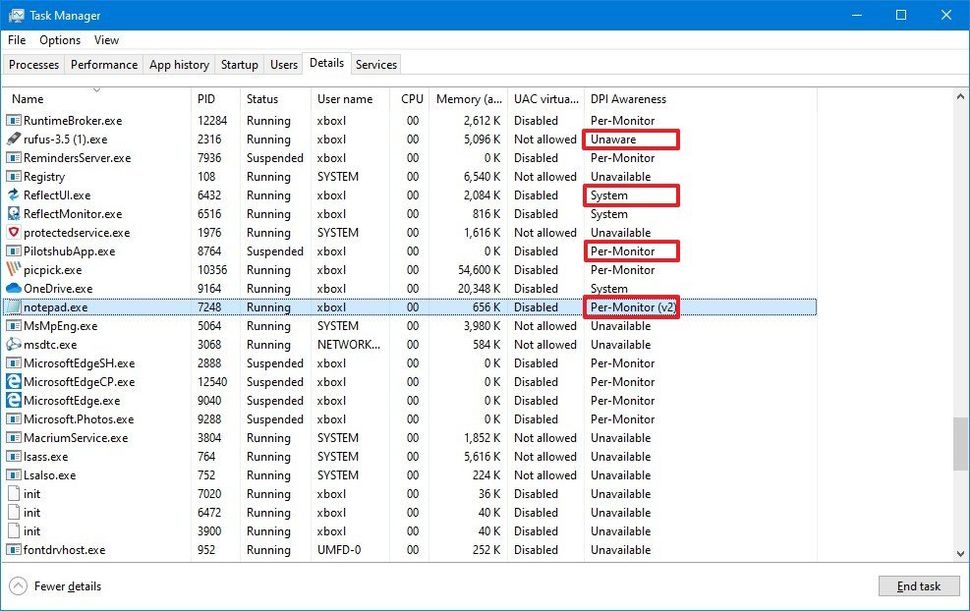Click the notepad.exe icon
The height and width of the screenshot is (611, 970).
coord(13,307)
